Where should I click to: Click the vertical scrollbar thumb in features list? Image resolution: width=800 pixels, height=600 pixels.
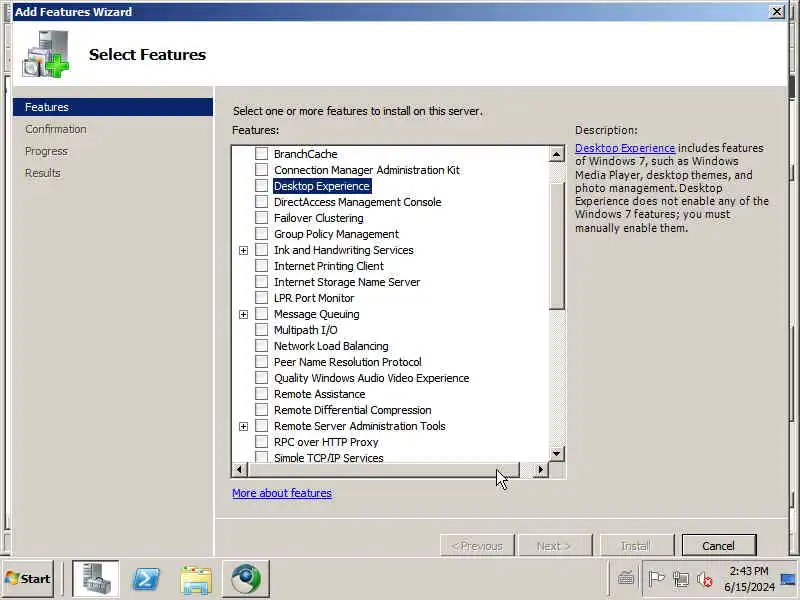point(557,245)
